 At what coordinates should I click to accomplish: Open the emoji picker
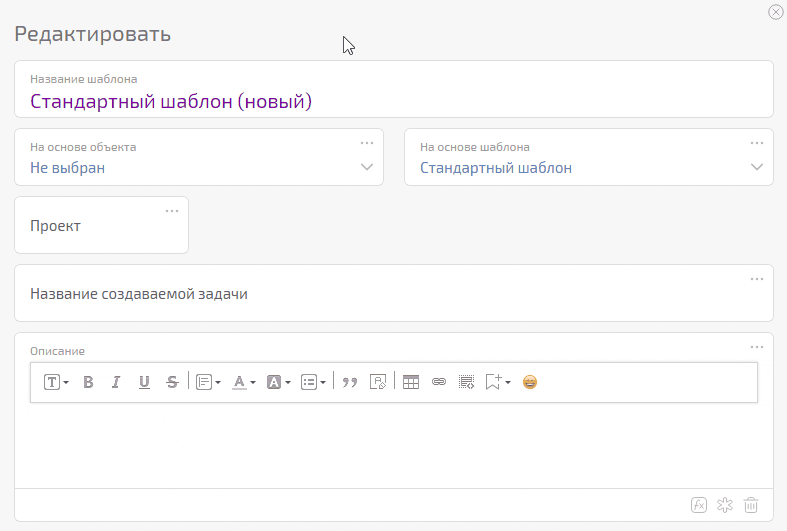click(530, 382)
